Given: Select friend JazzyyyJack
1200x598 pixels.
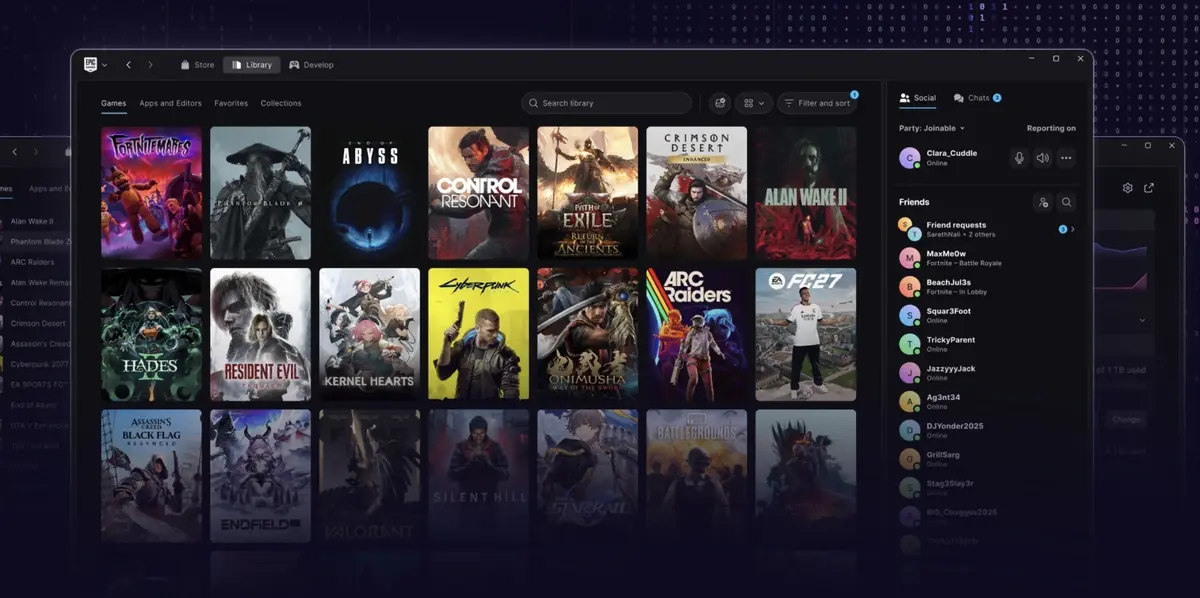Looking at the screenshot, I should [x=988, y=373].
